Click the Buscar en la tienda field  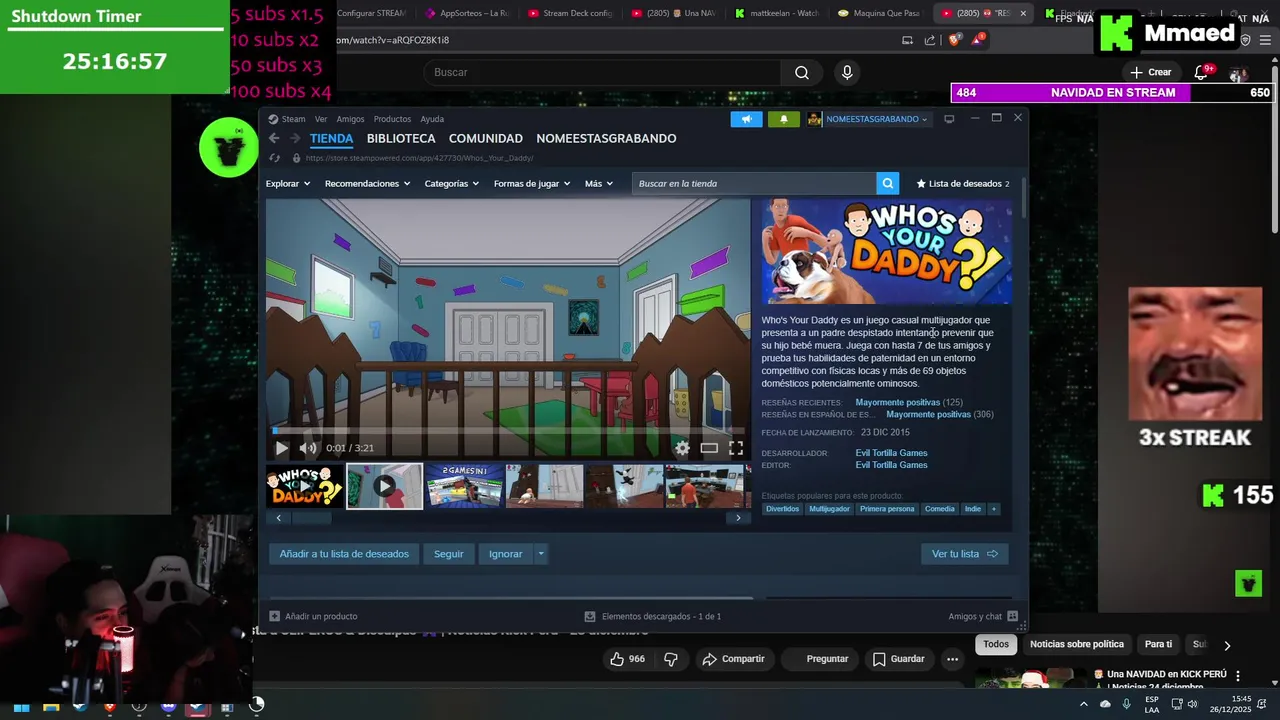(x=754, y=183)
